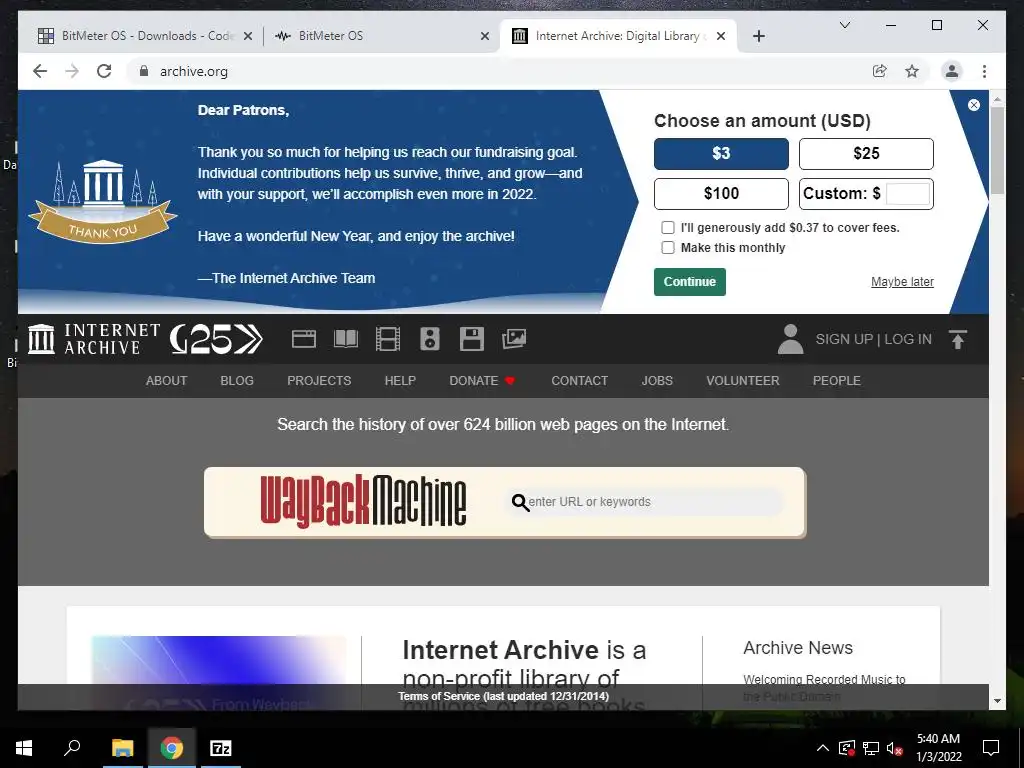Reload the page with the refresh icon

pyautogui.click(x=104, y=71)
